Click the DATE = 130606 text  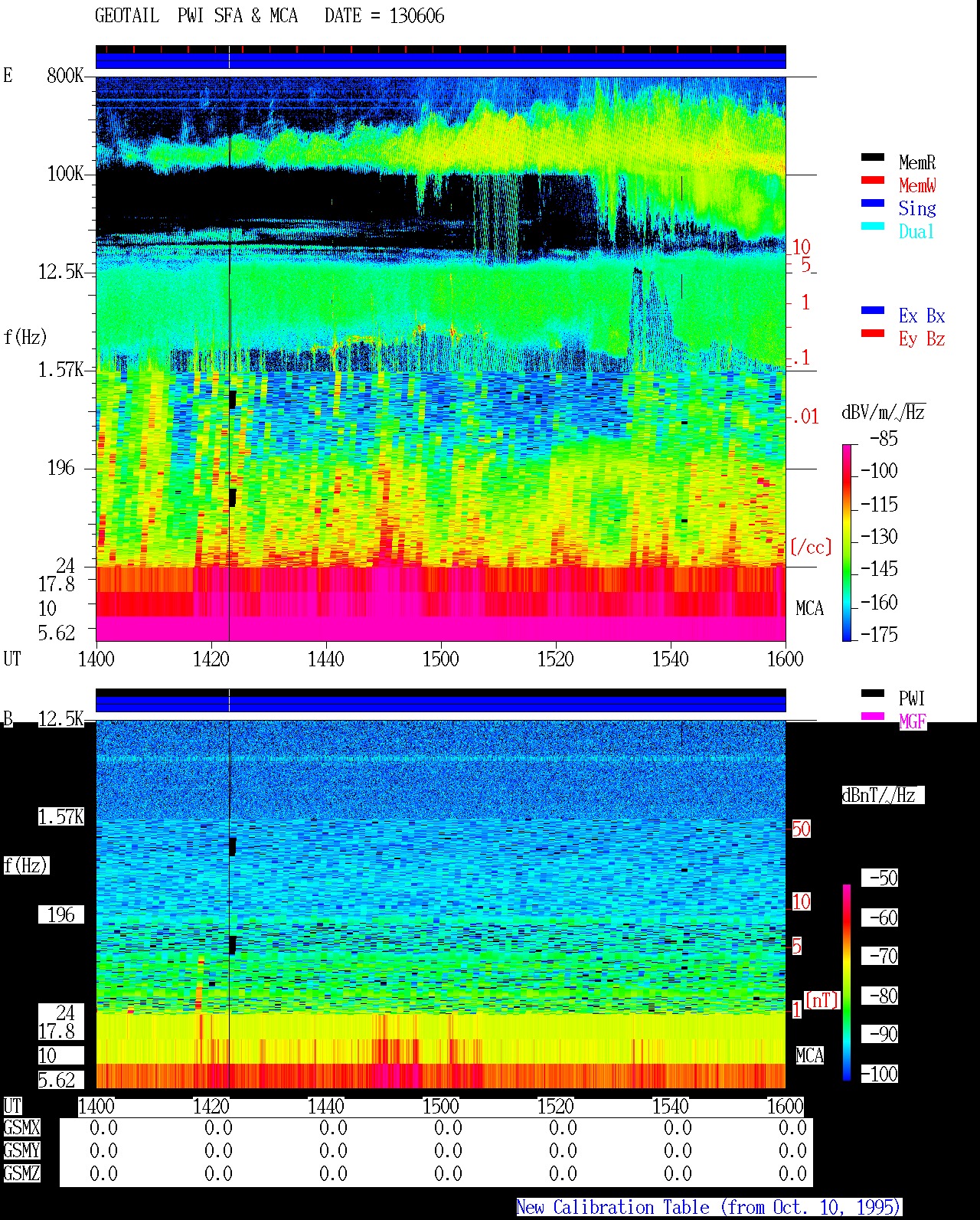coord(384,16)
